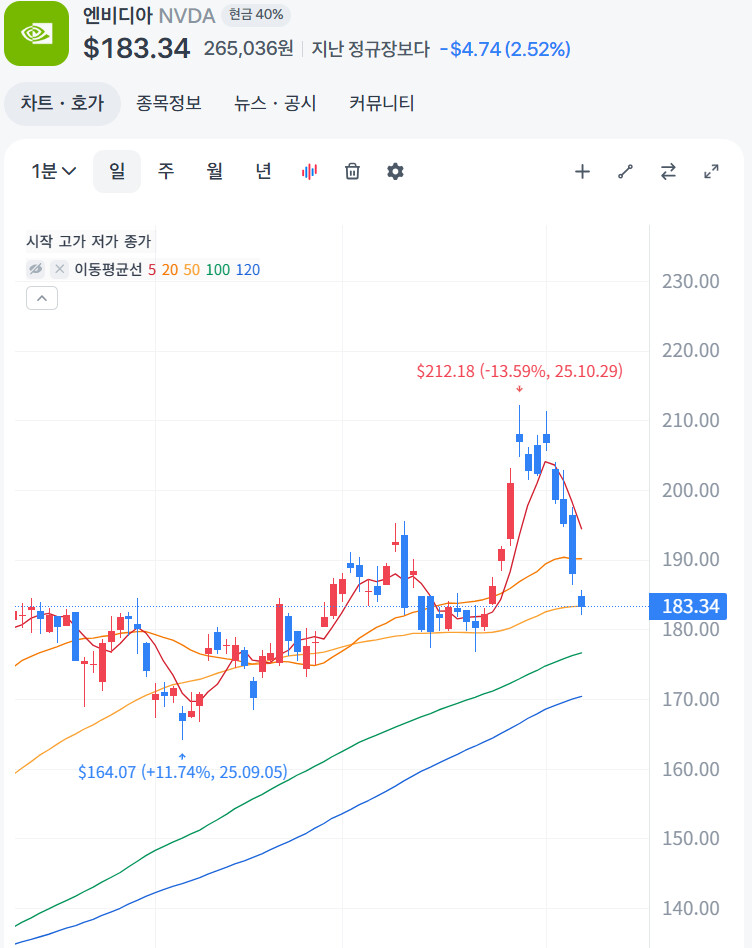Click the 이동평균선 indicator label
Screen dimensions: 752x948
(108, 270)
